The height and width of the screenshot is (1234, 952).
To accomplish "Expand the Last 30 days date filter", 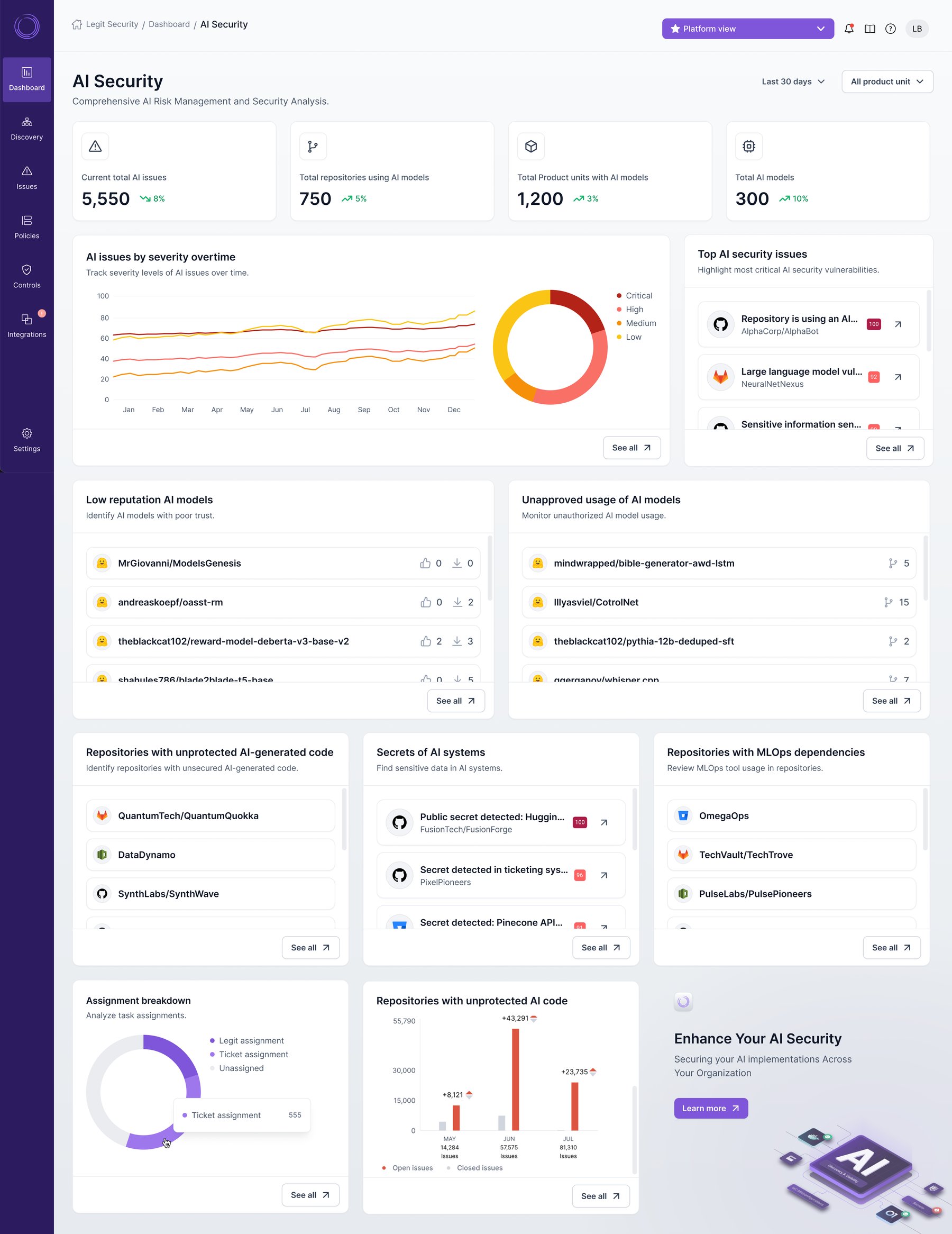I will pyautogui.click(x=792, y=81).
